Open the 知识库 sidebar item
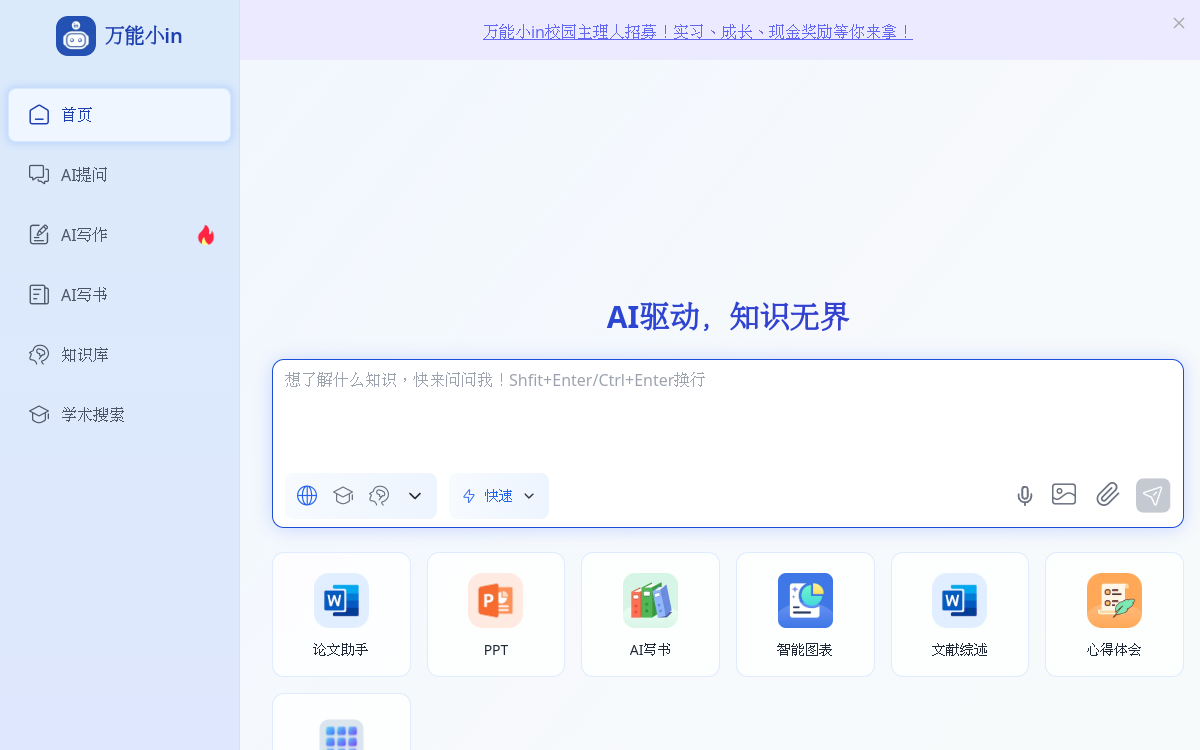 coord(120,355)
